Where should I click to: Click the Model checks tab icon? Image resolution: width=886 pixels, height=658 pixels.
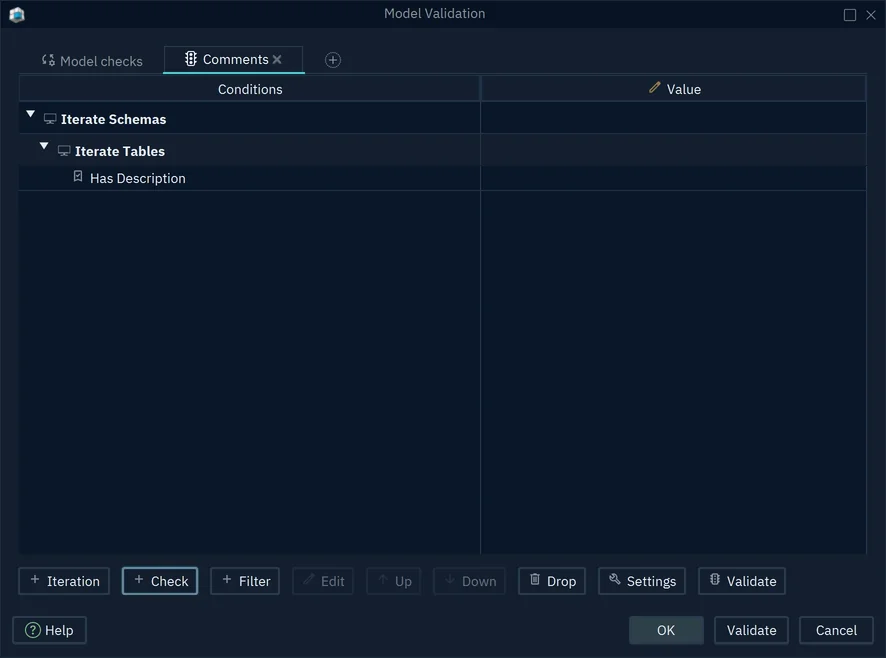(x=48, y=60)
